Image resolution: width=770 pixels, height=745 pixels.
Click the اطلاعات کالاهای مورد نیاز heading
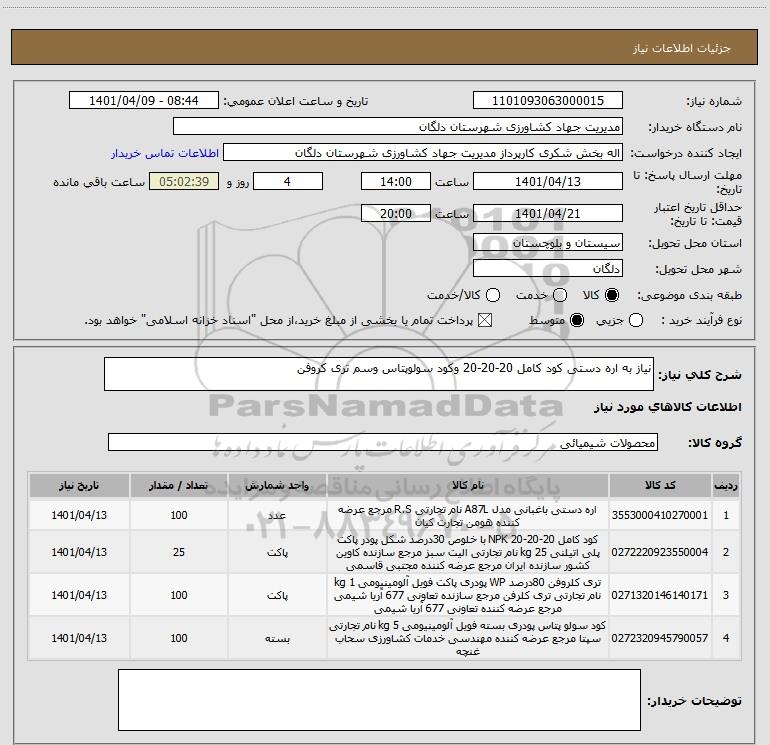(x=667, y=407)
